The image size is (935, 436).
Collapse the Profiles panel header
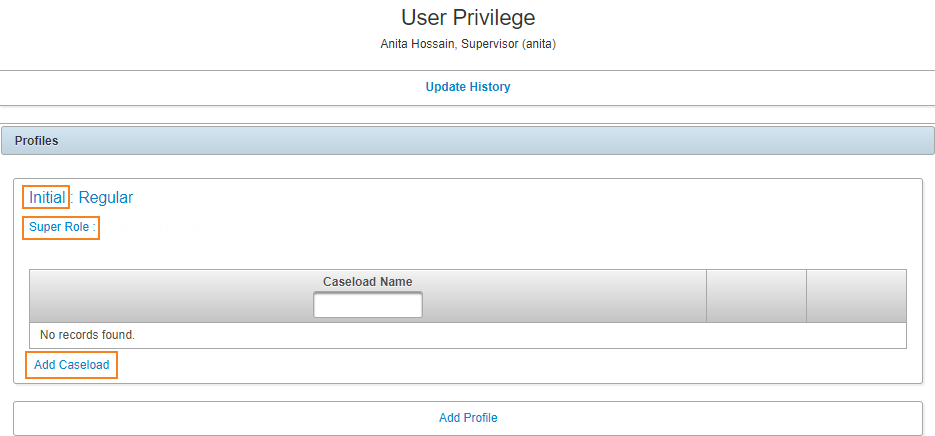468,141
